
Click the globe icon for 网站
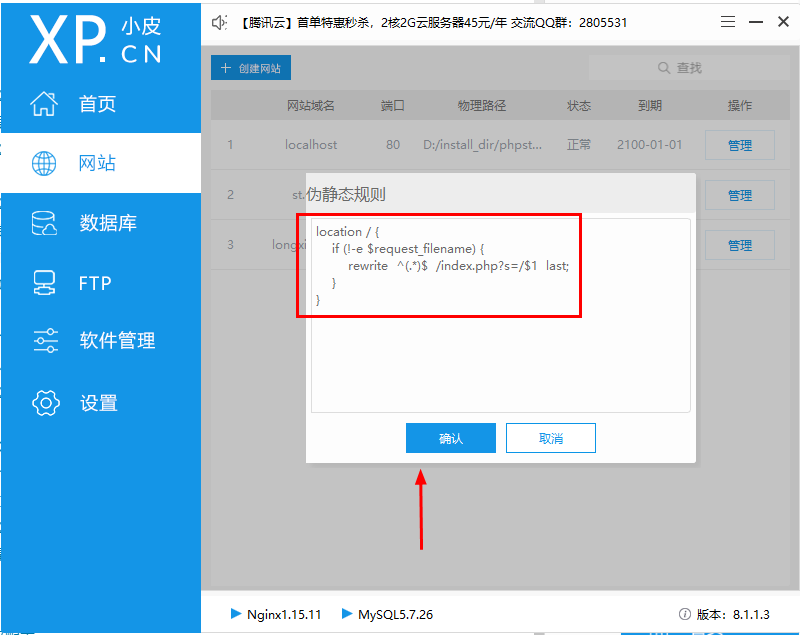coord(44,163)
